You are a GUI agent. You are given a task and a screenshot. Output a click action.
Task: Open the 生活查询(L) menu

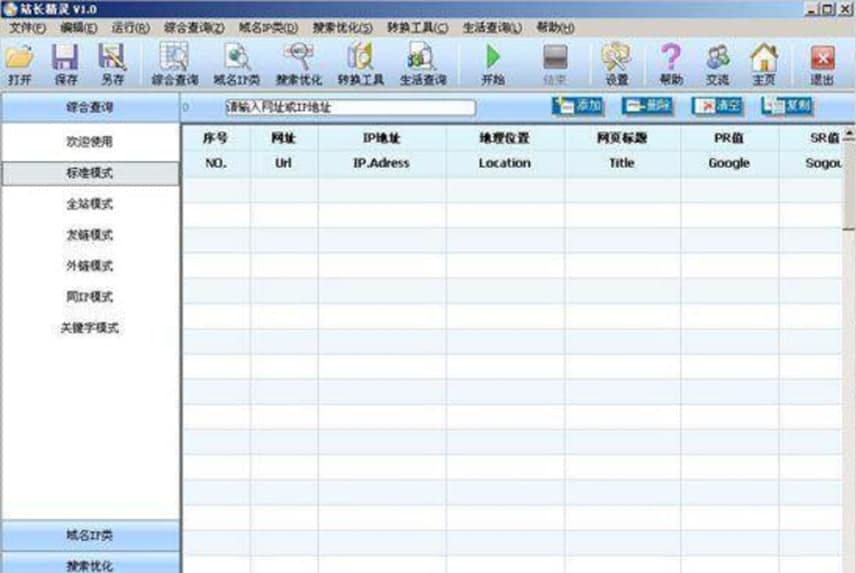point(492,27)
